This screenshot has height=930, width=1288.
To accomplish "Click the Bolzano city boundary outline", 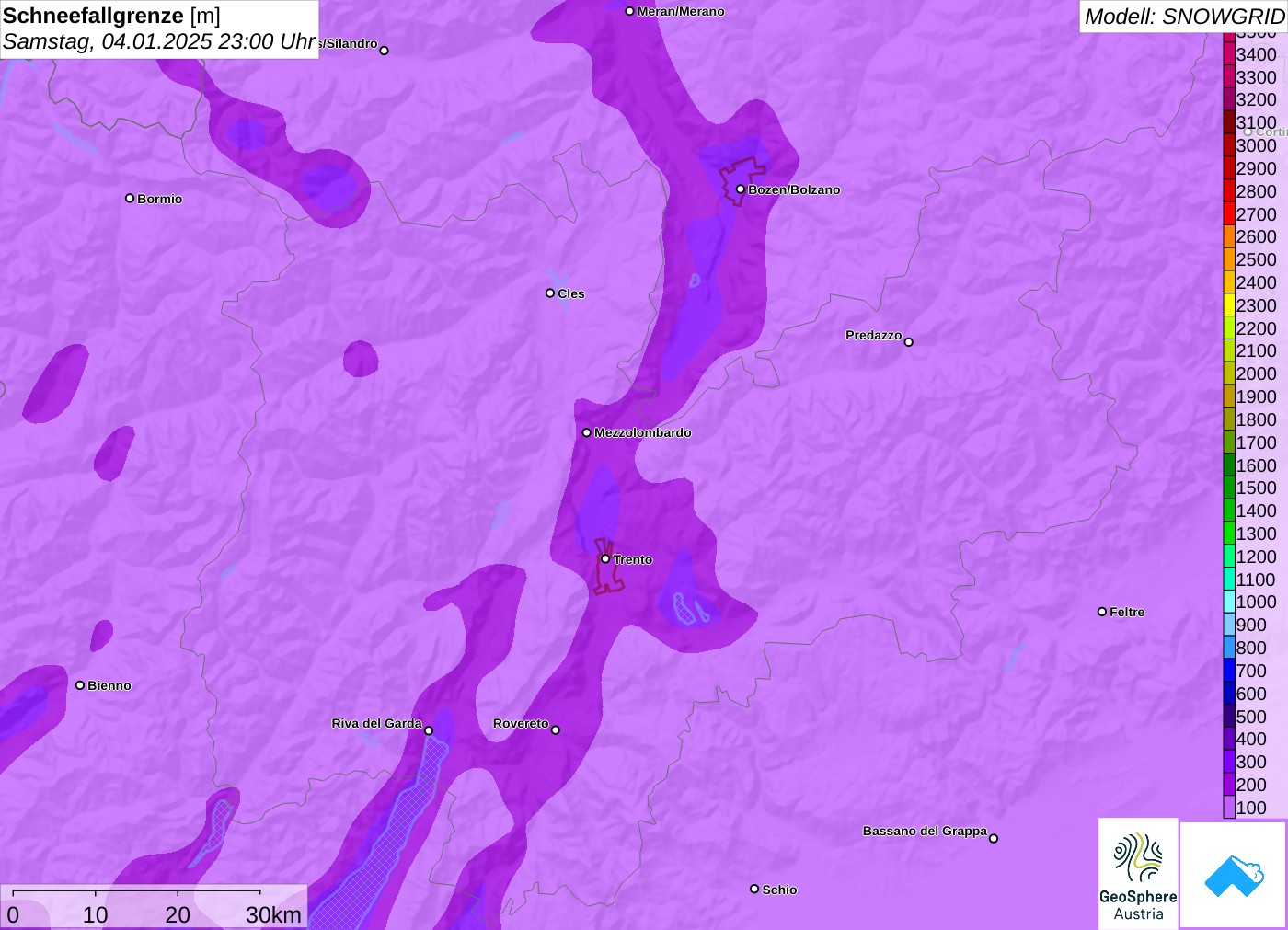I will point(742,181).
